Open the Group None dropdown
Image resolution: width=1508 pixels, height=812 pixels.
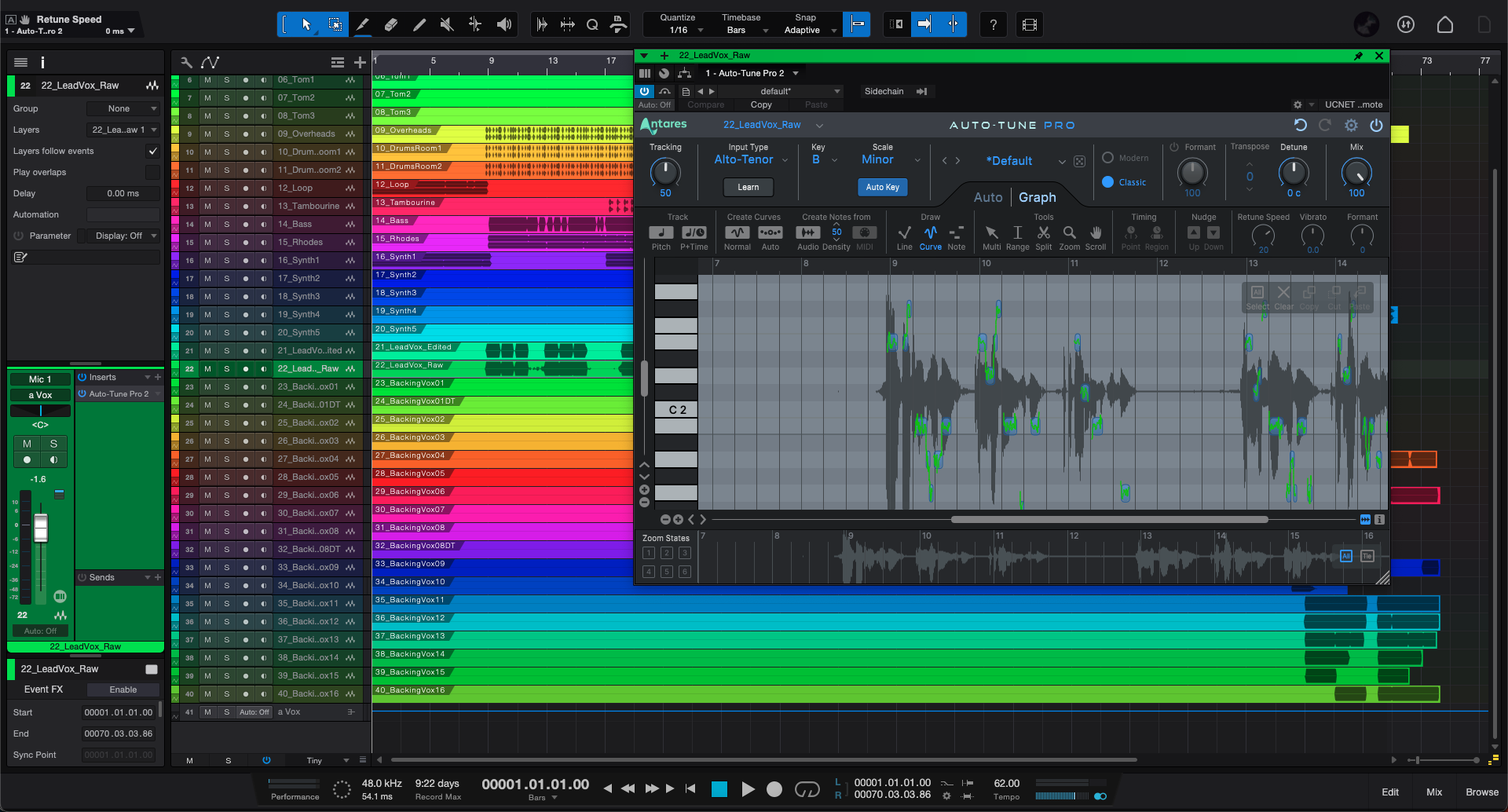[x=123, y=109]
